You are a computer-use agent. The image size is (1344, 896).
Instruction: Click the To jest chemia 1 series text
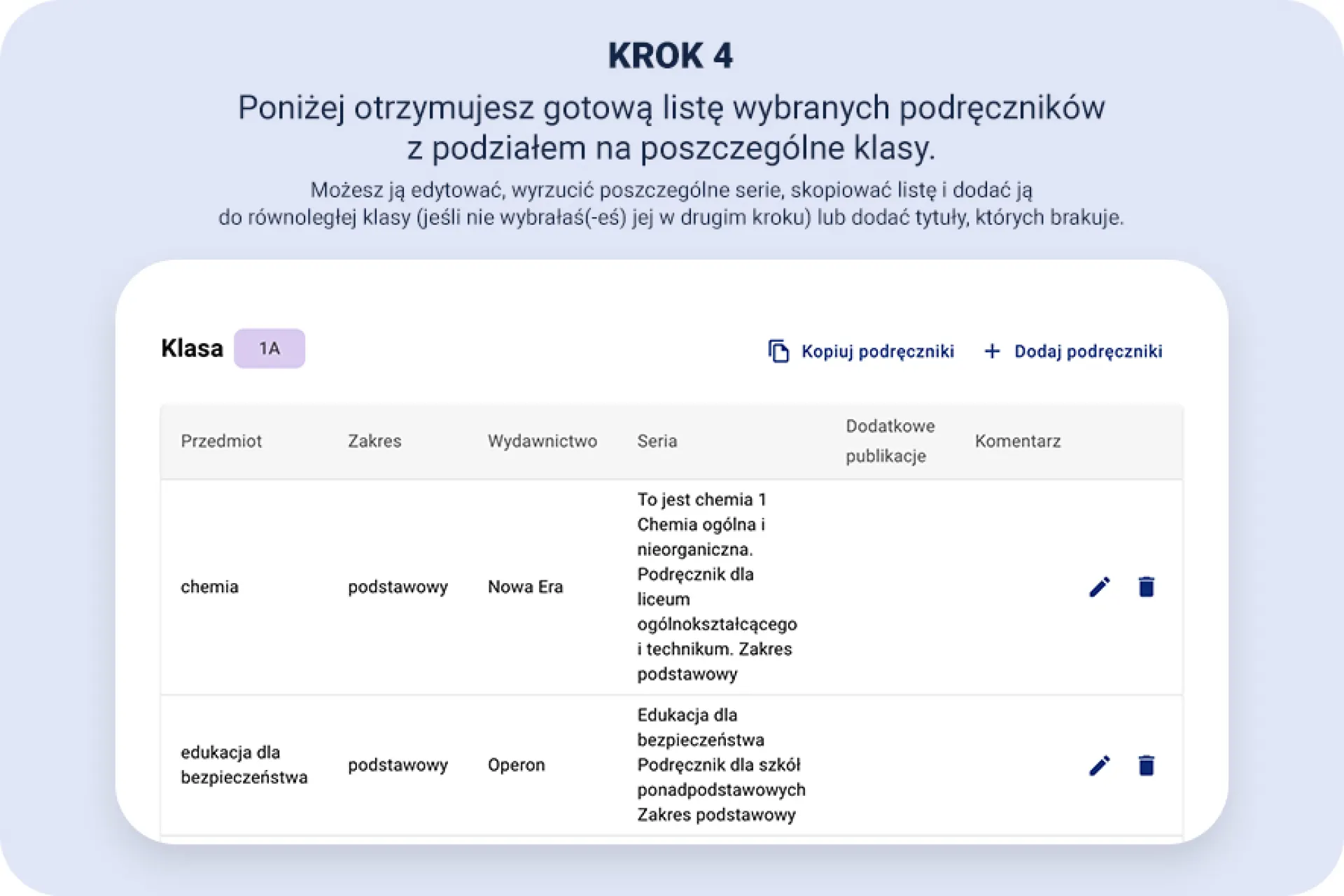pos(701,500)
